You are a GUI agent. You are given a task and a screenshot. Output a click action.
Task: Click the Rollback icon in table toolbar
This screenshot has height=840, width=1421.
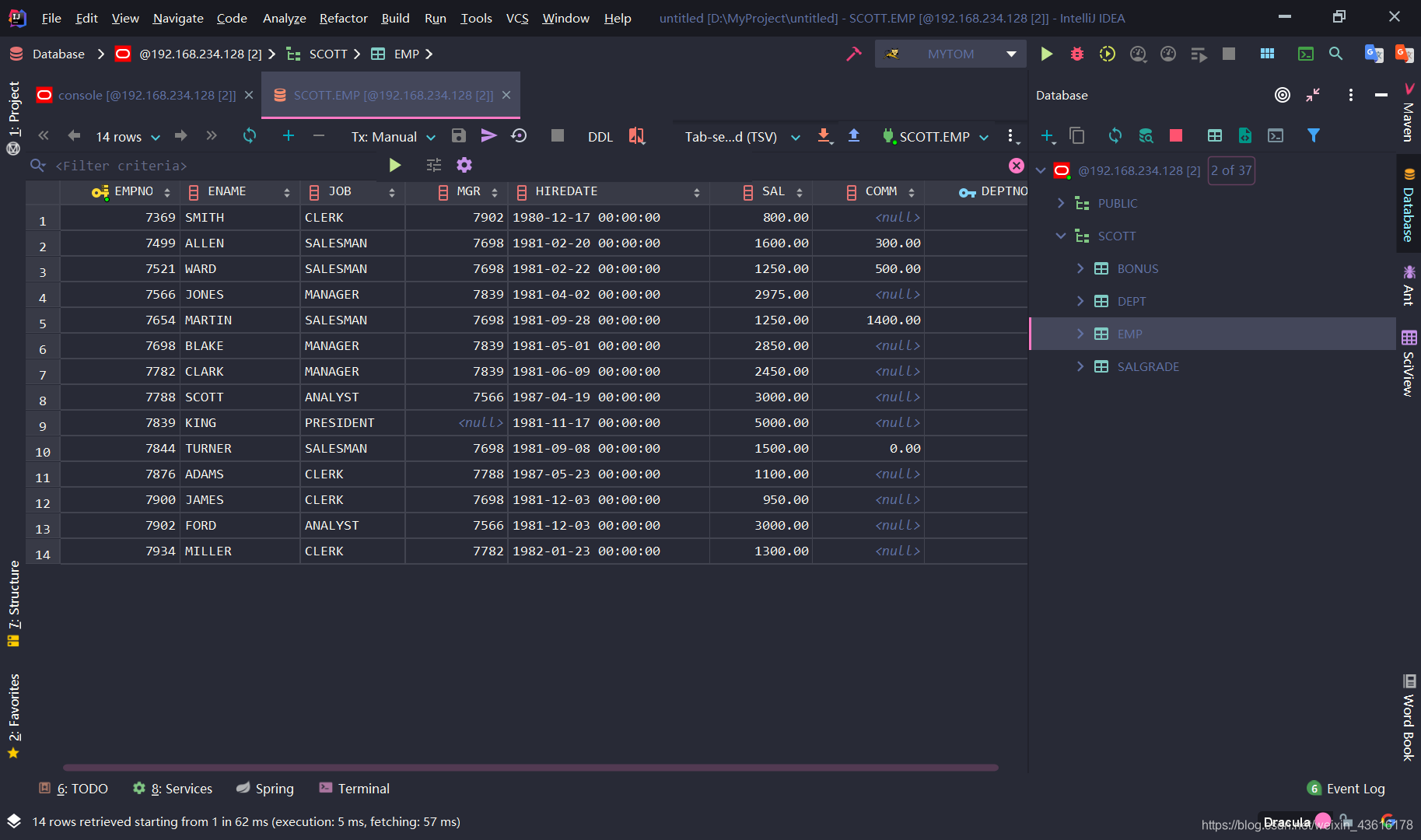tap(519, 136)
